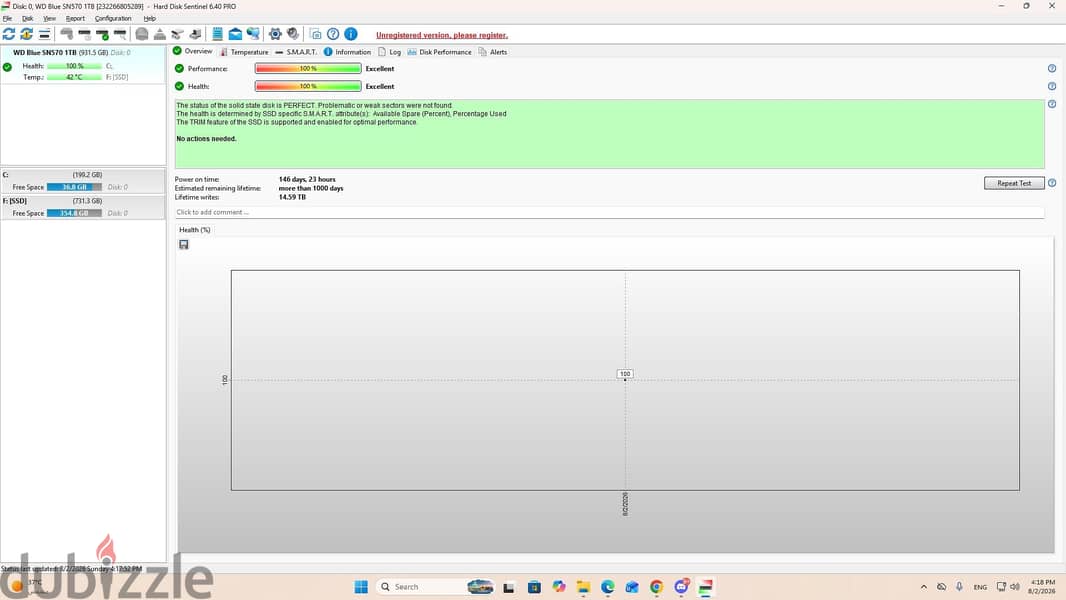Click the comment field to add comment
The height and width of the screenshot is (600, 1066).
coord(609,213)
